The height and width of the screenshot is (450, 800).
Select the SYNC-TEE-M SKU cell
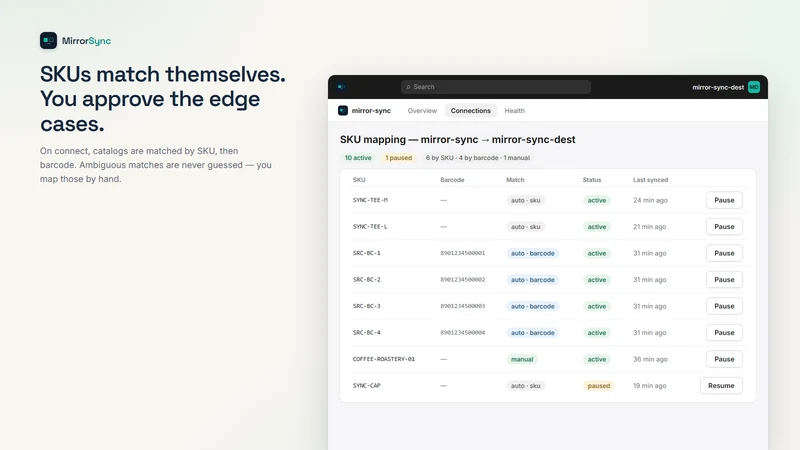pyautogui.click(x=370, y=201)
